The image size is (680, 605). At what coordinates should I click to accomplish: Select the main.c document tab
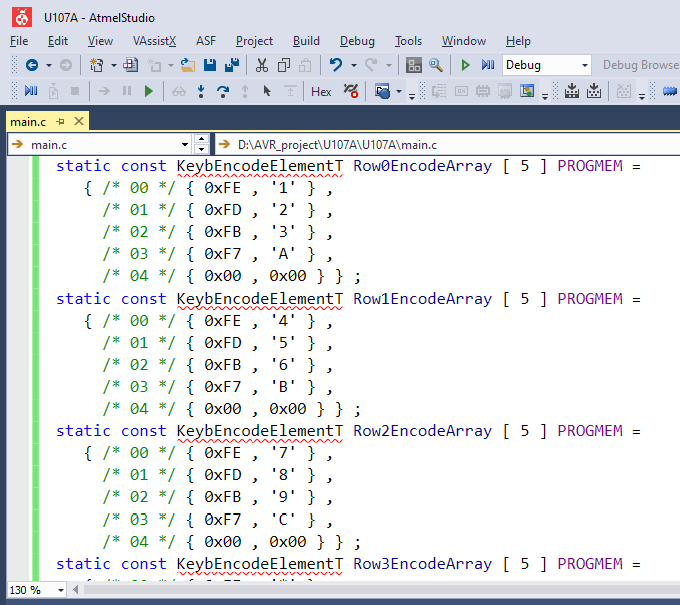point(28,122)
